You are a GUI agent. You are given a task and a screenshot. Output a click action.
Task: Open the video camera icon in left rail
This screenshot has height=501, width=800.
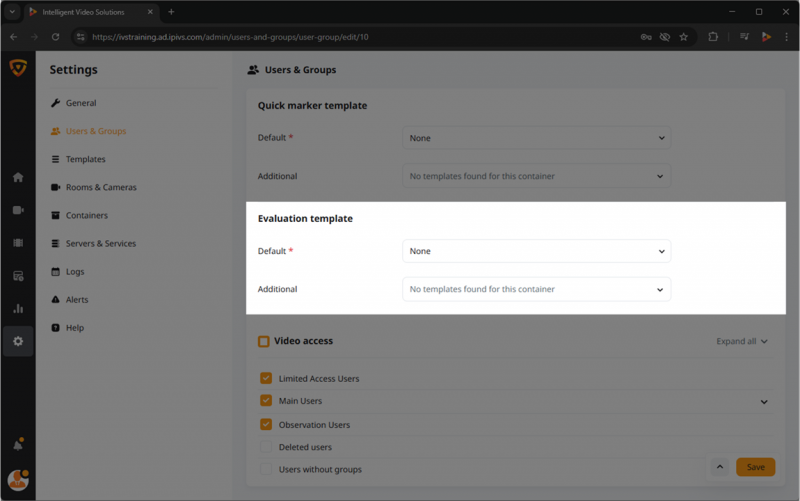(18, 210)
